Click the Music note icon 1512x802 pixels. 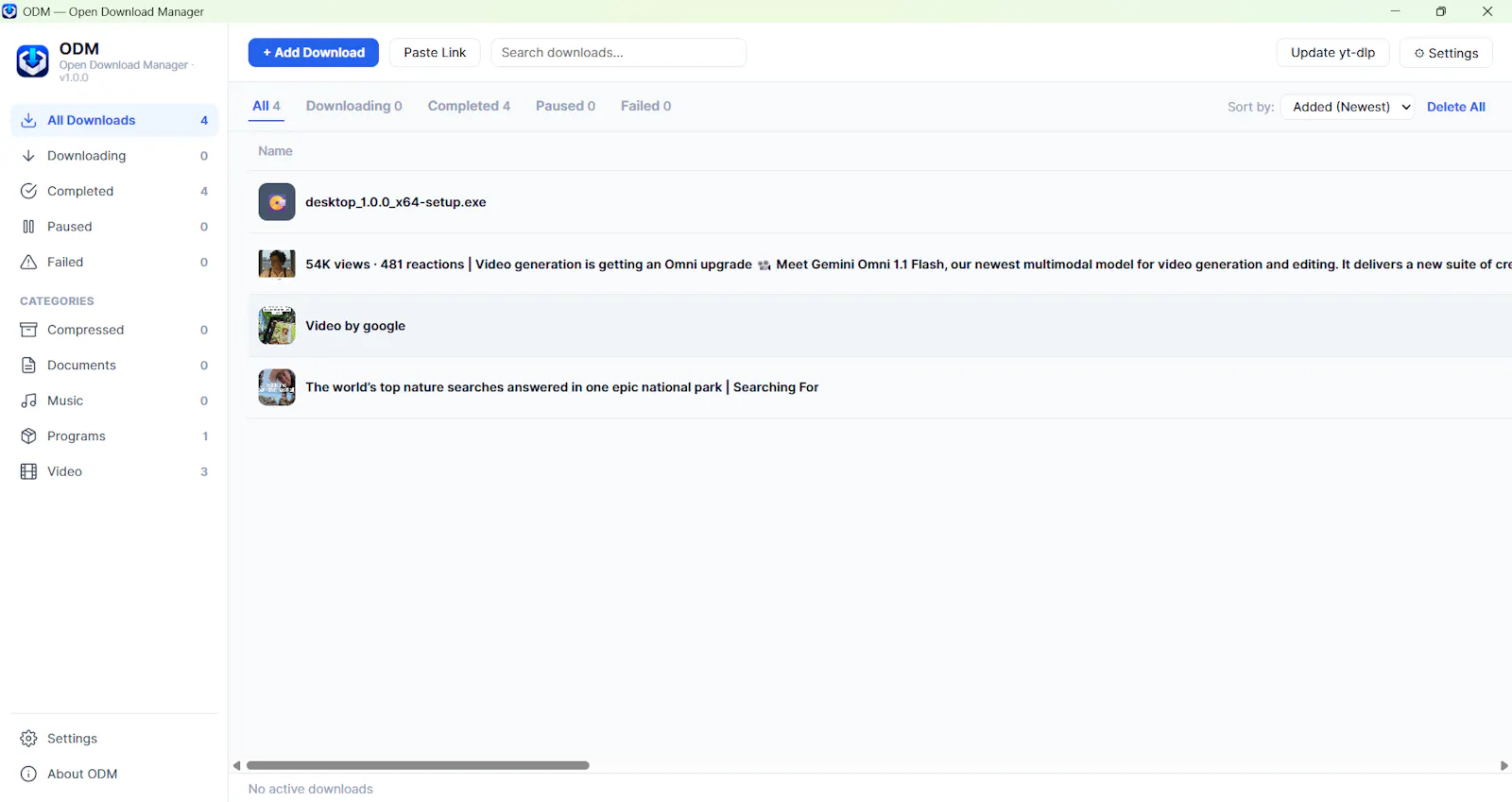[x=28, y=401]
